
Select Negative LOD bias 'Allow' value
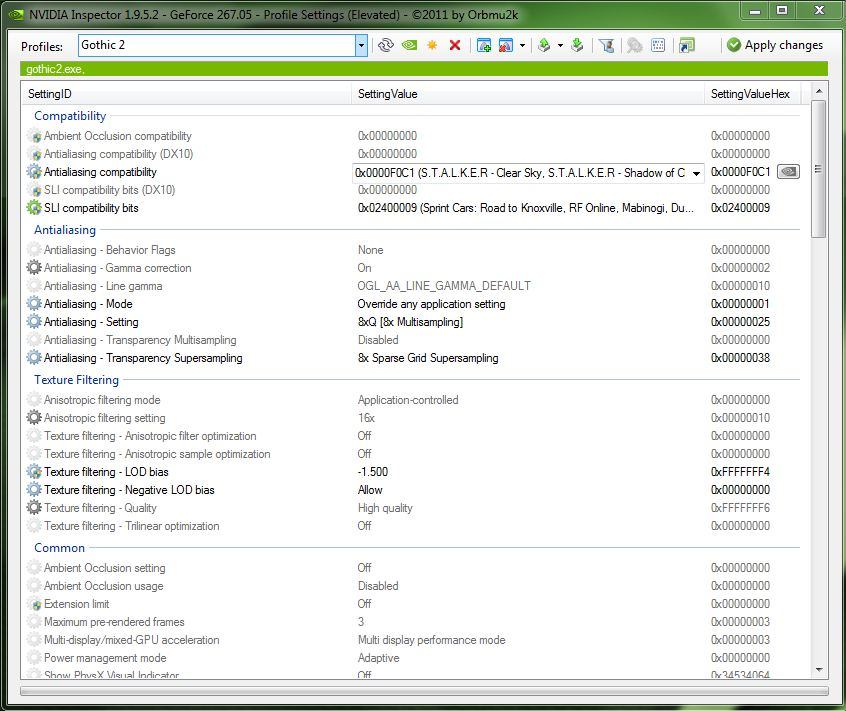tap(370, 490)
